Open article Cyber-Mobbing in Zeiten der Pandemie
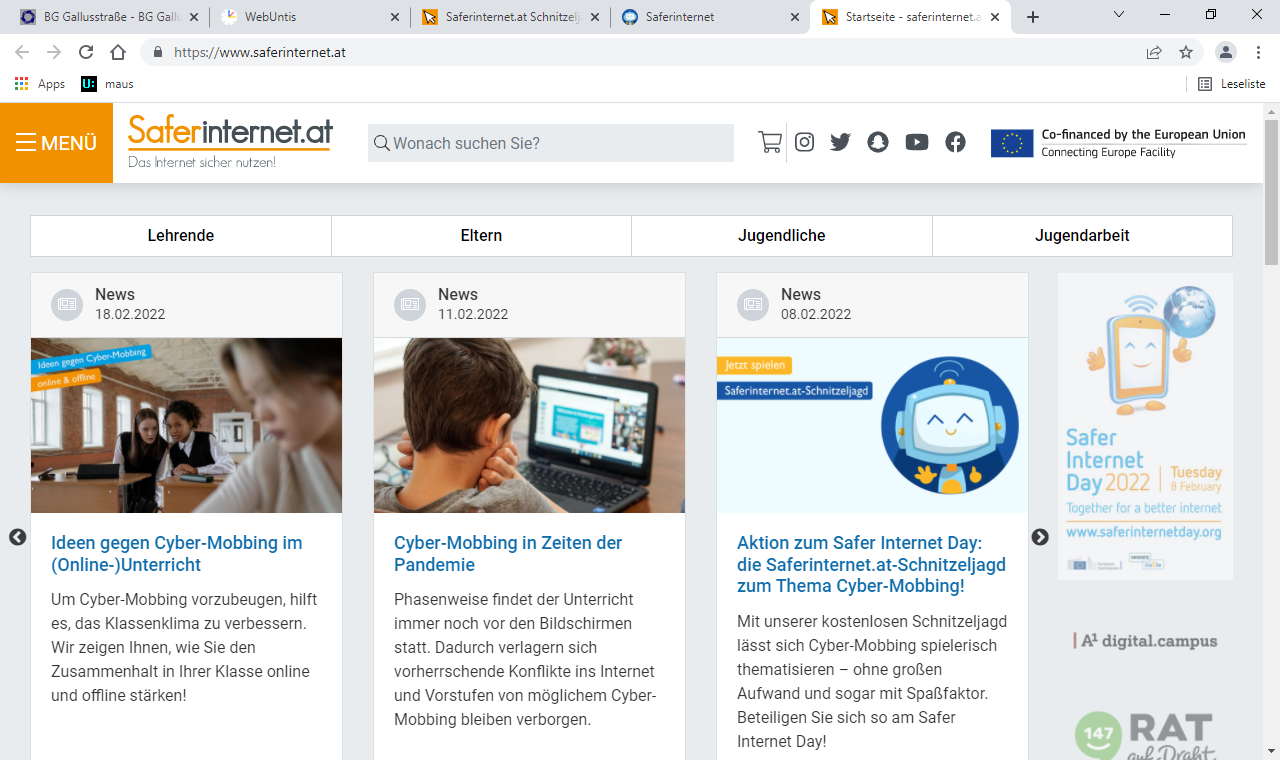Screen dimensions: 1280x760 (x=508, y=554)
